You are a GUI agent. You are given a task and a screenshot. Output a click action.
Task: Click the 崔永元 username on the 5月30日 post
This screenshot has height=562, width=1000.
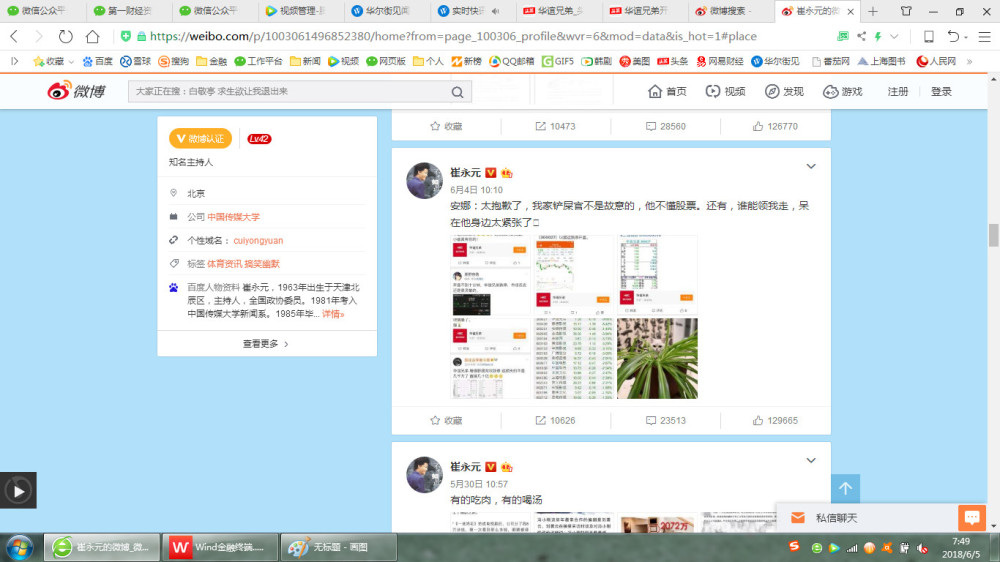coord(466,467)
